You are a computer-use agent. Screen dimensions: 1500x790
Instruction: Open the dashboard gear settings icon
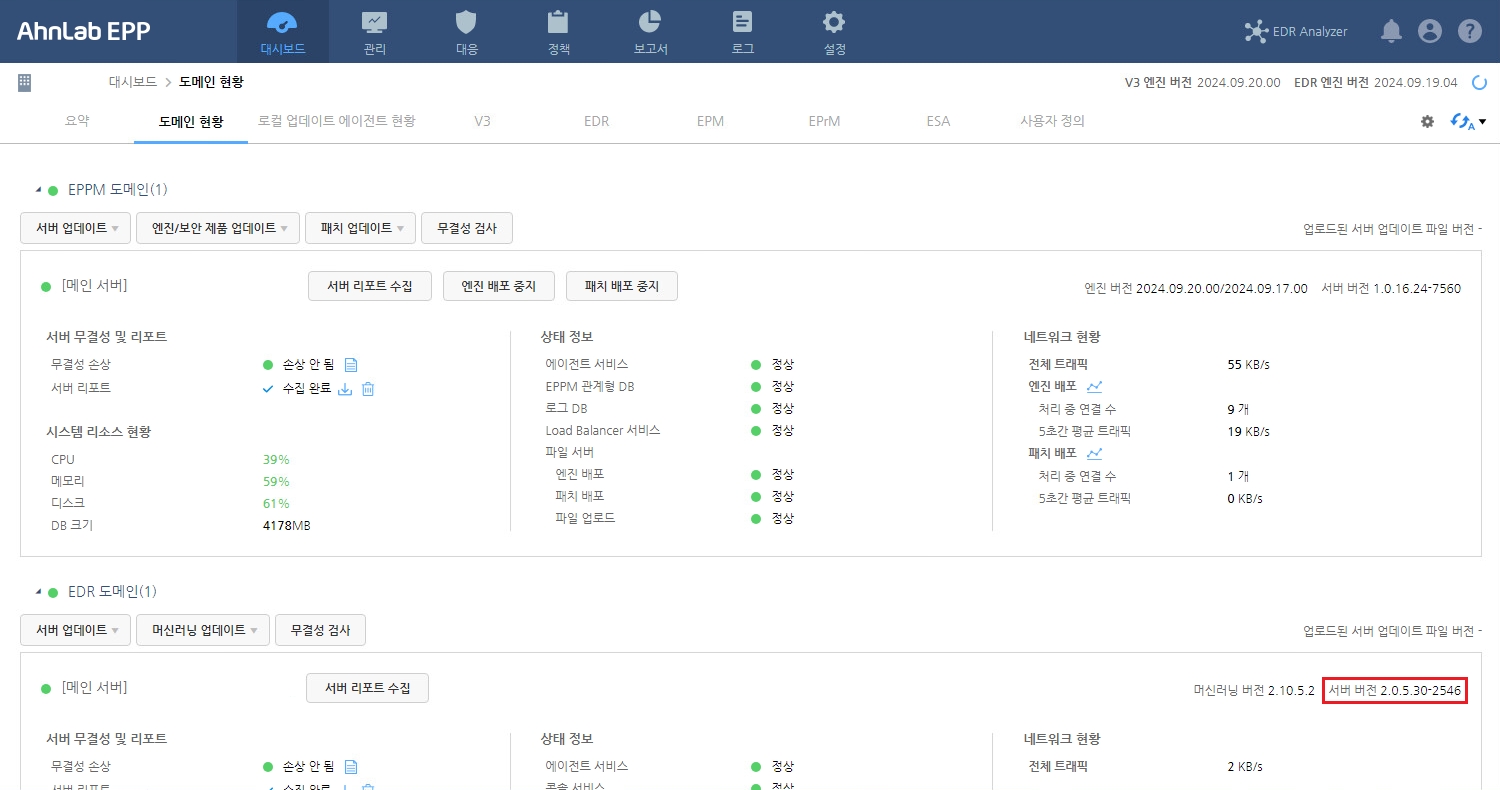point(1427,121)
